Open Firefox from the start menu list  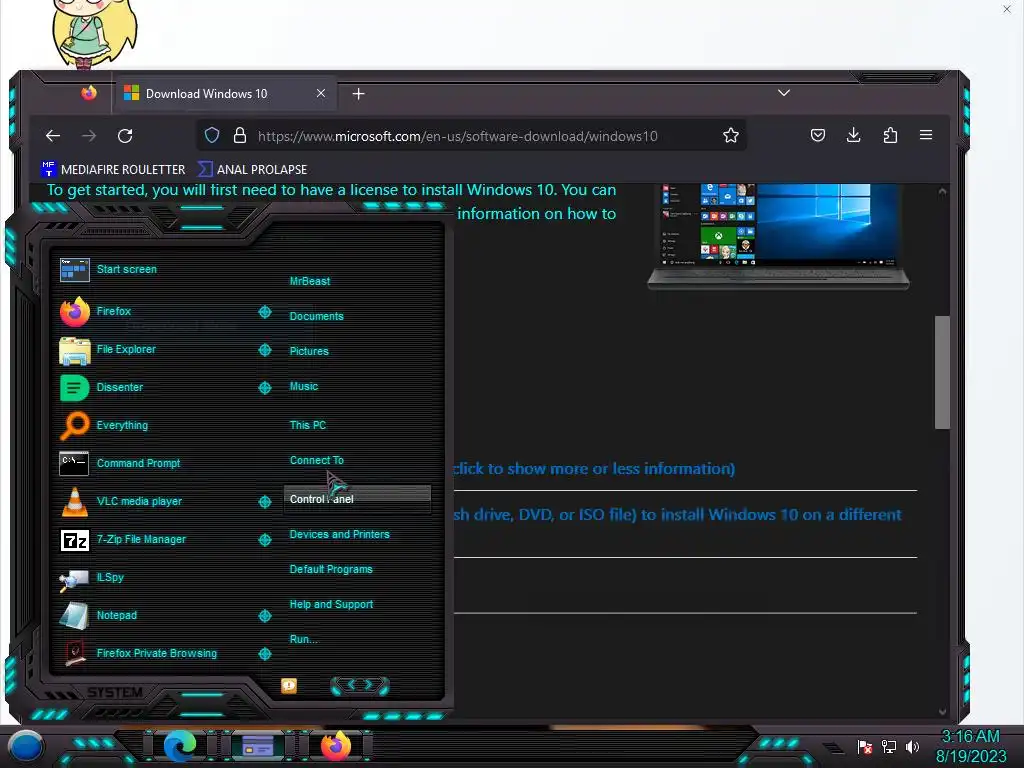coord(114,312)
